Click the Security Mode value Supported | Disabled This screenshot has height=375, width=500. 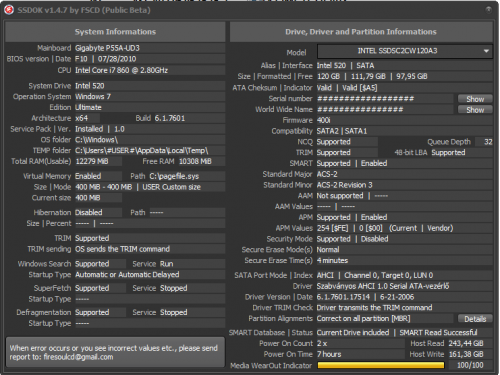point(352,239)
